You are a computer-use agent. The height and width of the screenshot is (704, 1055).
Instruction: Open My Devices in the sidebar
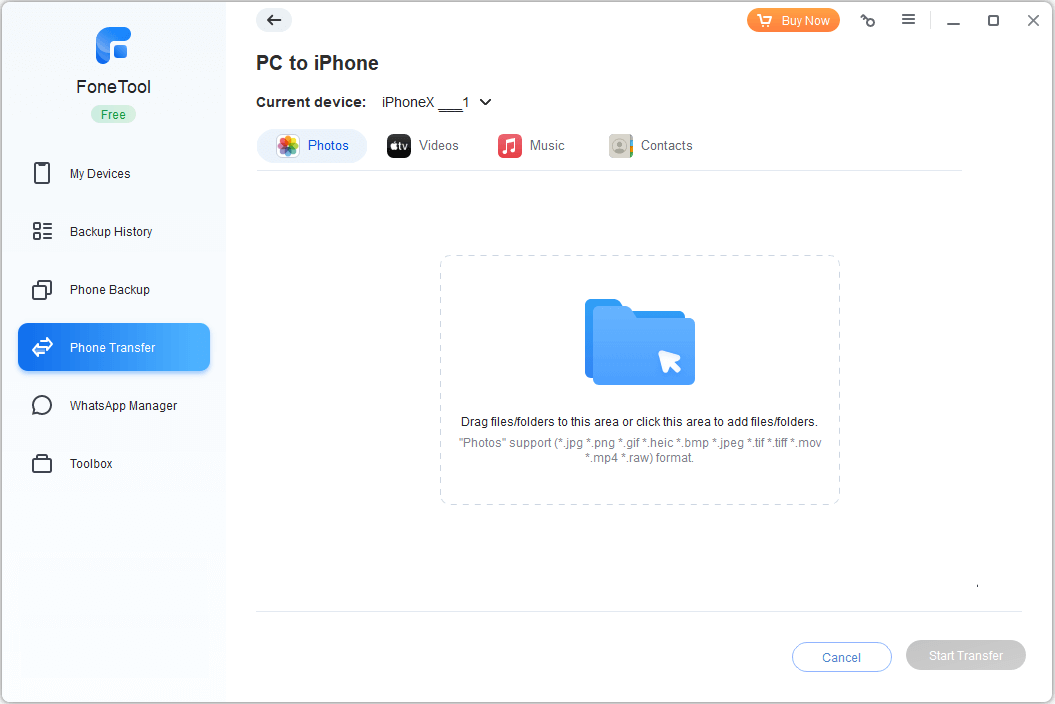[100, 173]
